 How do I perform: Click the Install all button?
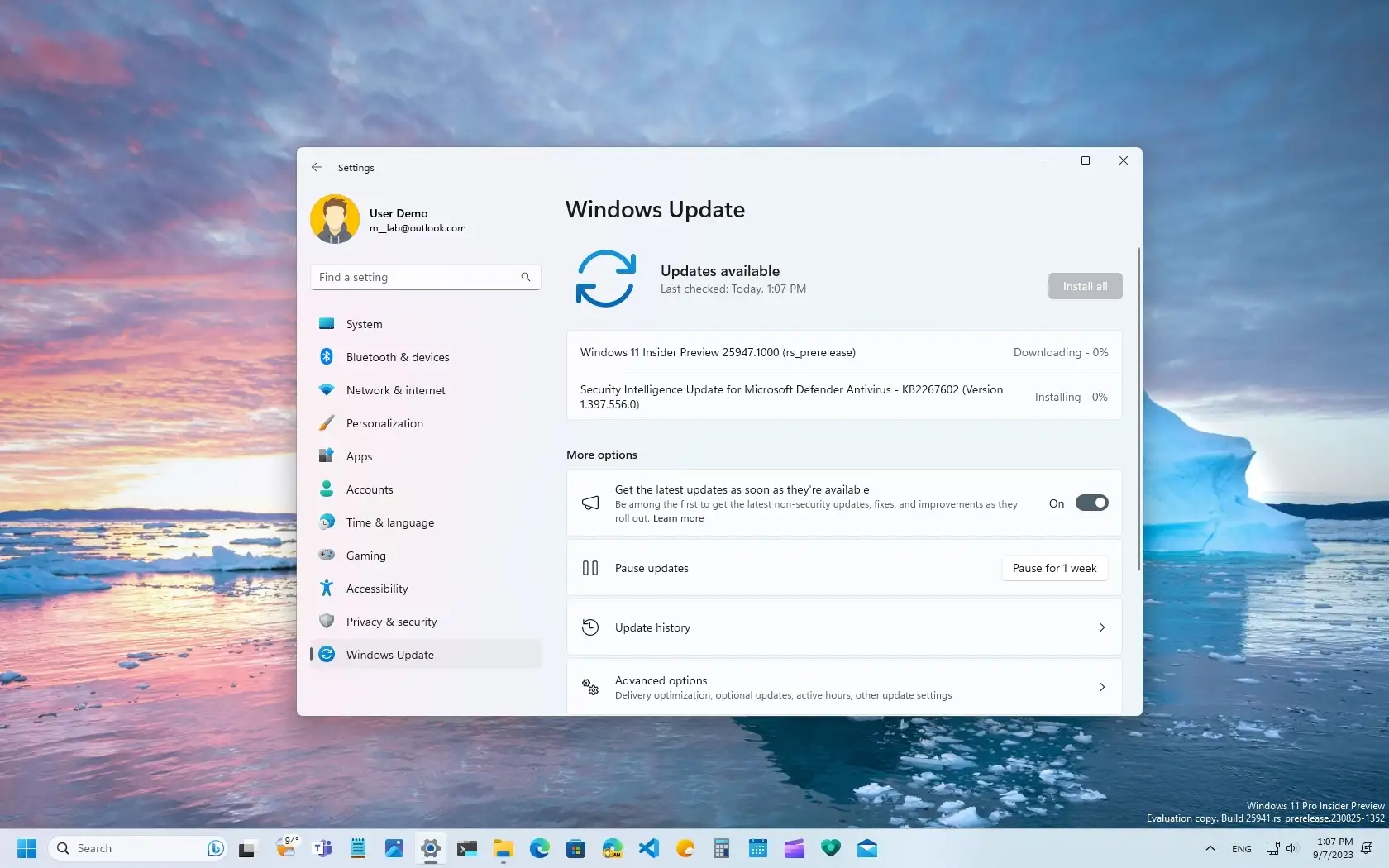(x=1084, y=285)
